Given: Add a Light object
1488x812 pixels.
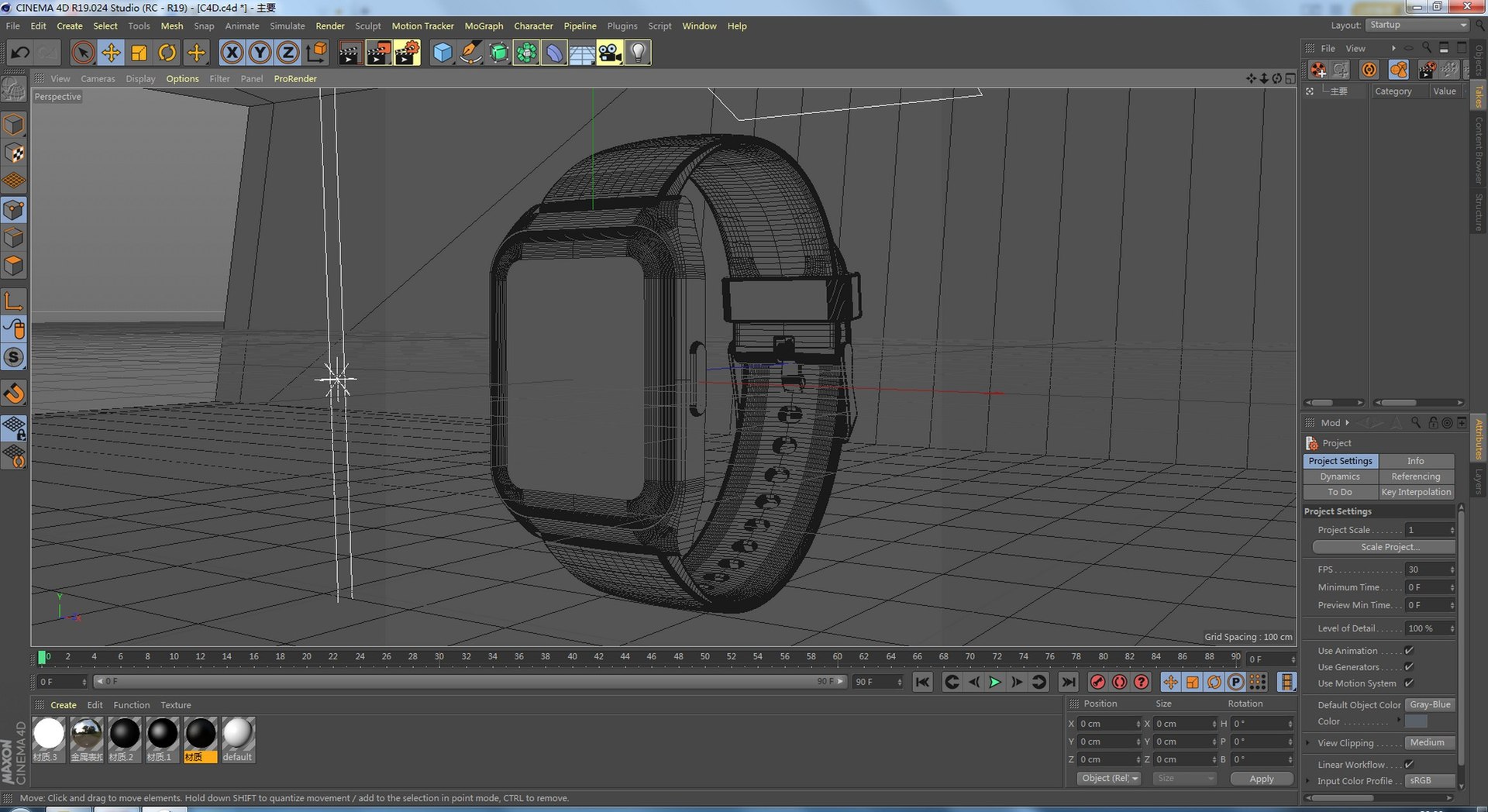Looking at the screenshot, I should point(638,53).
